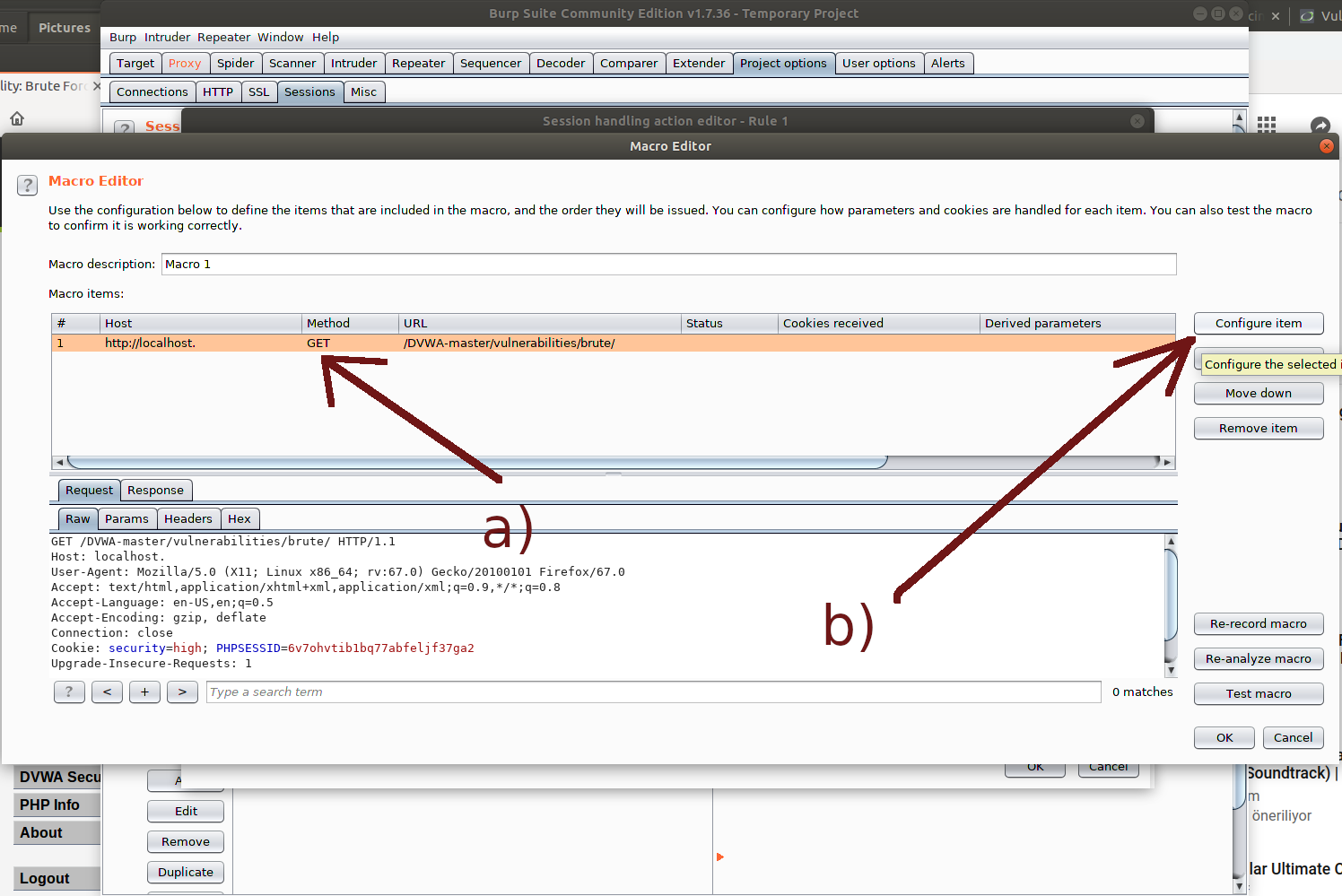
Task: Open Google apps grid icon in browser
Action: pos(1267,125)
